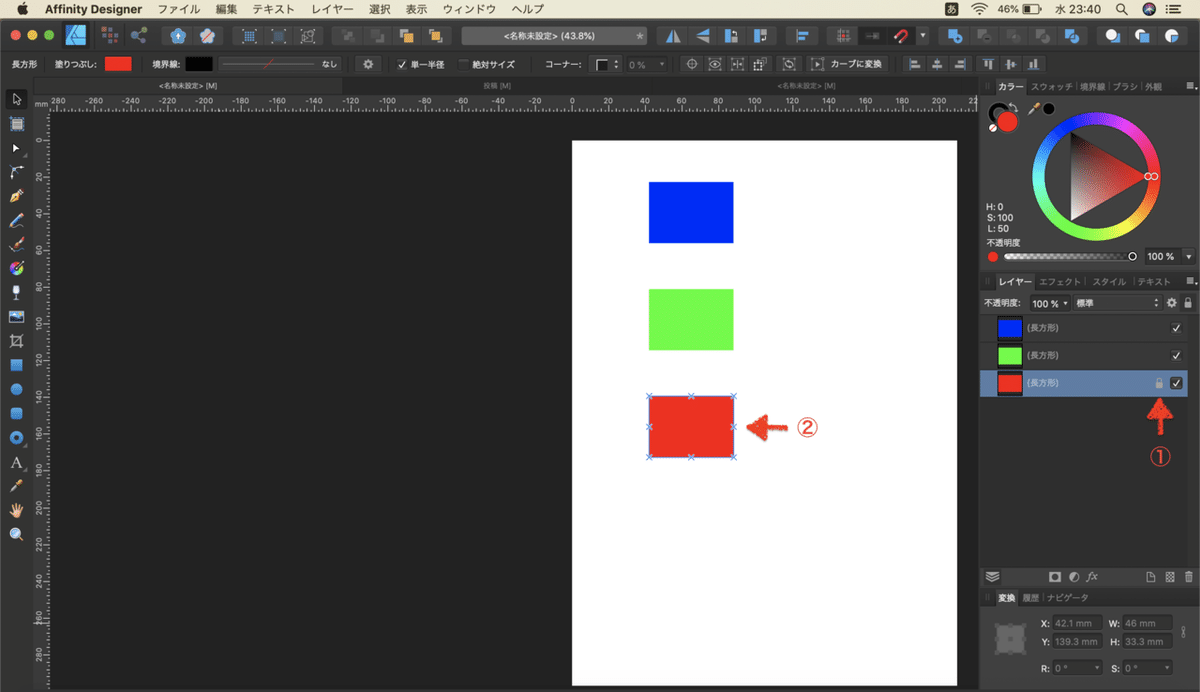Viewport: 1200px width, 692px height.
Task: Open the ファイル menu
Action: coord(178,8)
